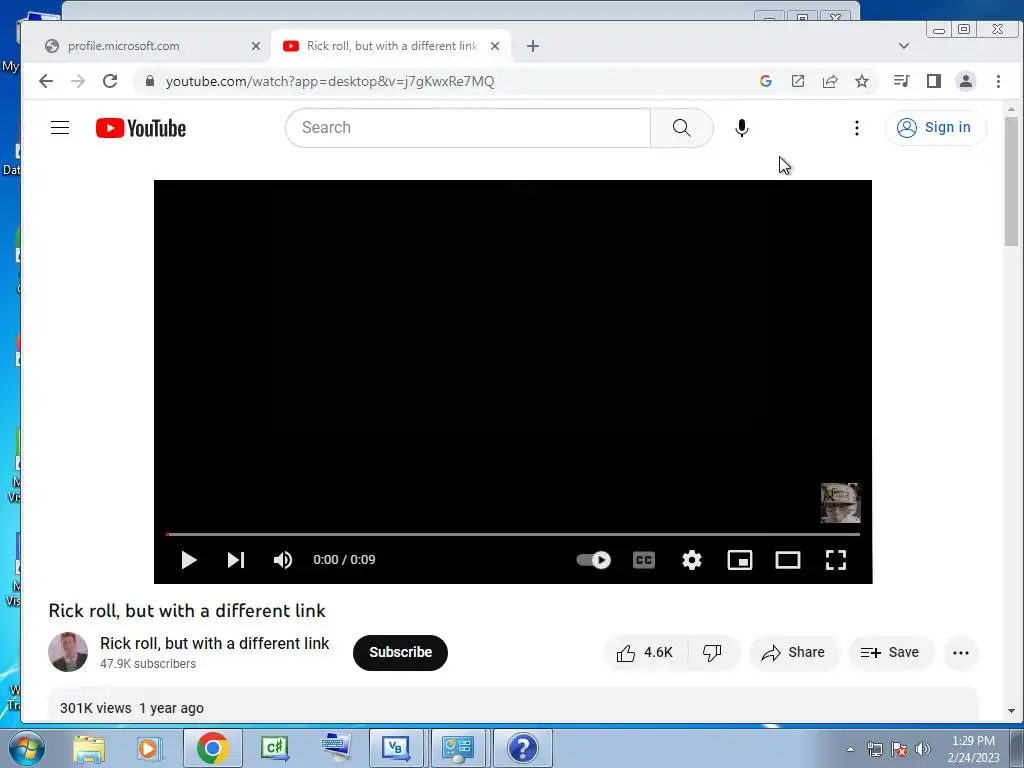Click the video progress bar
Viewport: 1024px width, 768px height.
[x=513, y=534]
